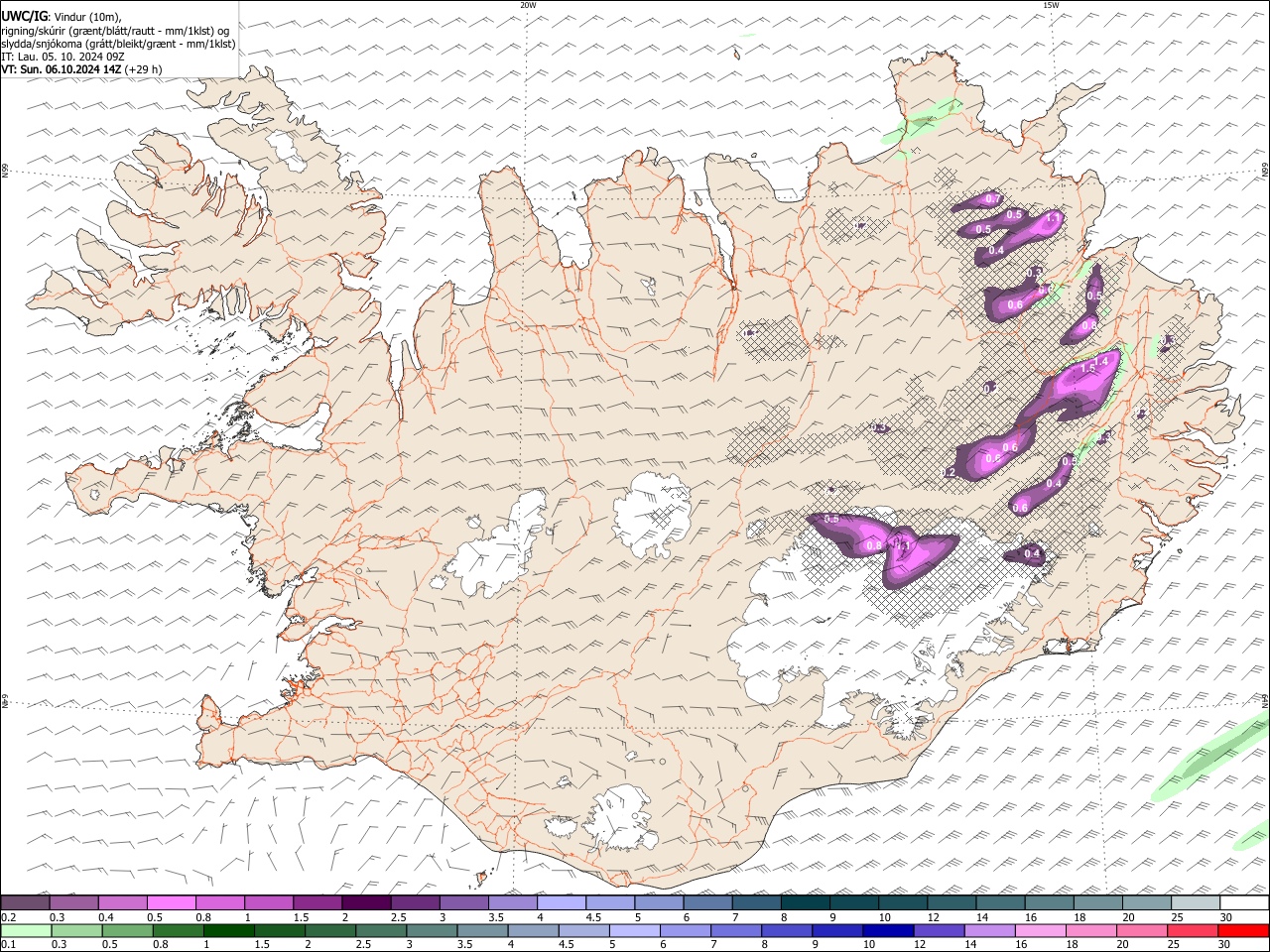Click the darkest green 1–1.5 rain legend swatch
The height and width of the screenshot is (952, 1270).
[229, 930]
